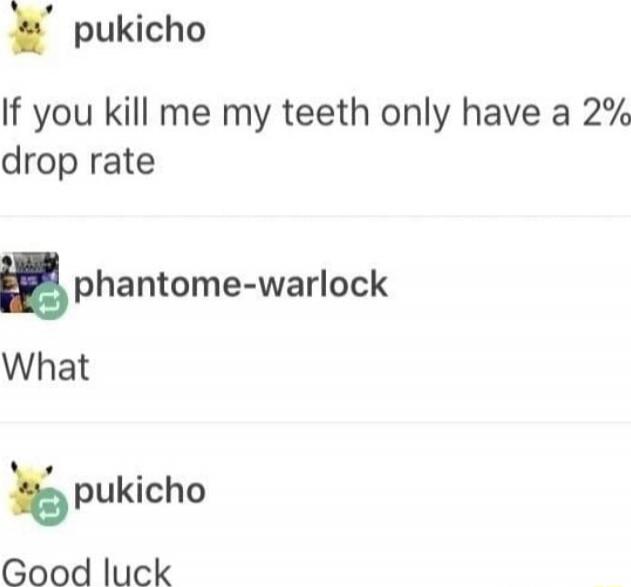Visit the phantome-warlock blog username
Image resolution: width=631 pixels, height=587 pixels.
click(231, 284)
